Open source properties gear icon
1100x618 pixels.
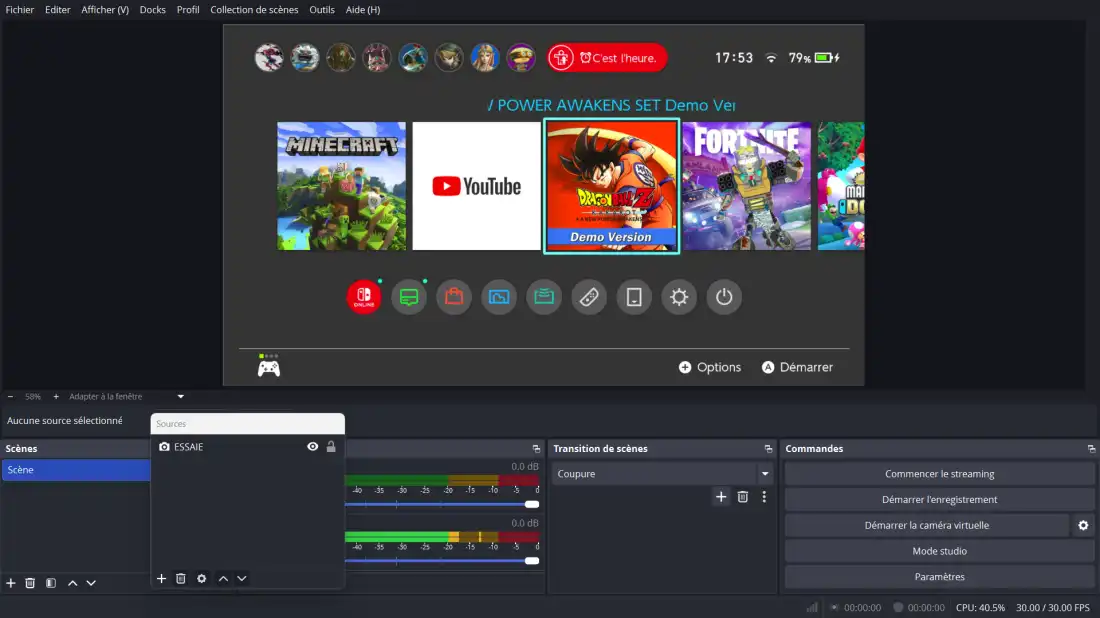(201, 579)
